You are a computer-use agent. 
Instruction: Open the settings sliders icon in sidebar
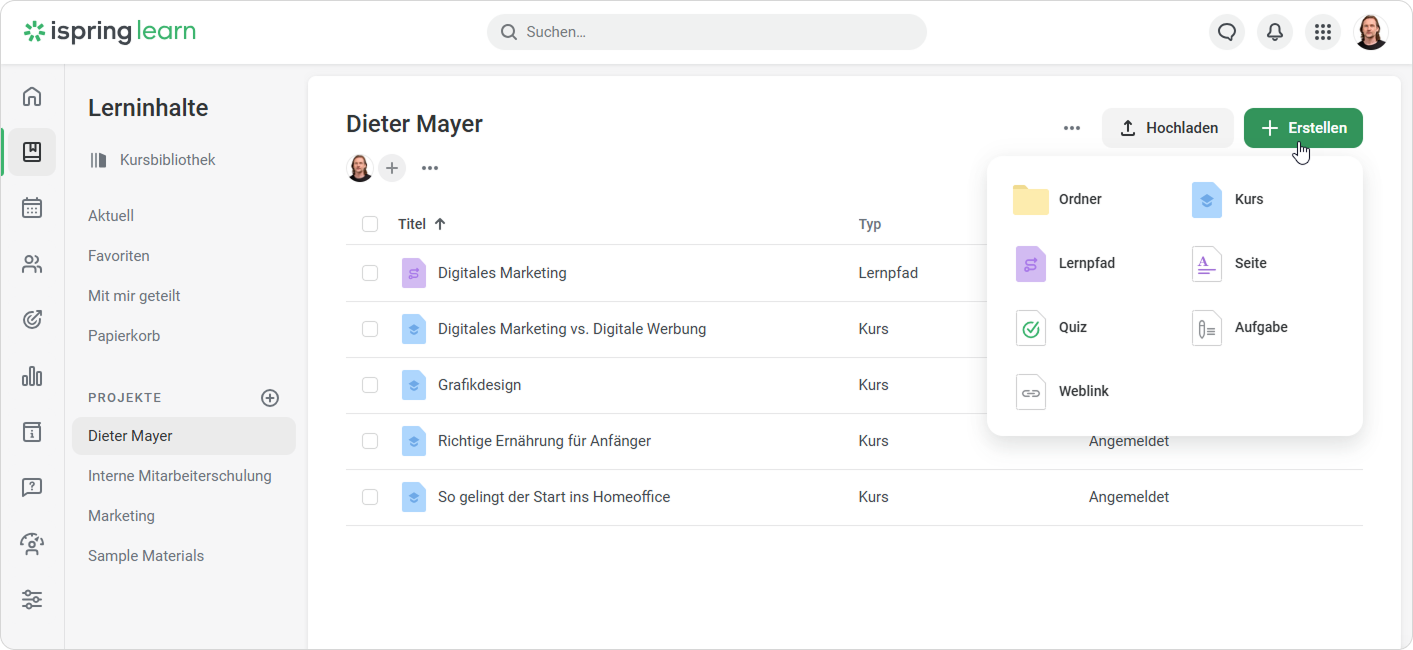coord(32,600)
